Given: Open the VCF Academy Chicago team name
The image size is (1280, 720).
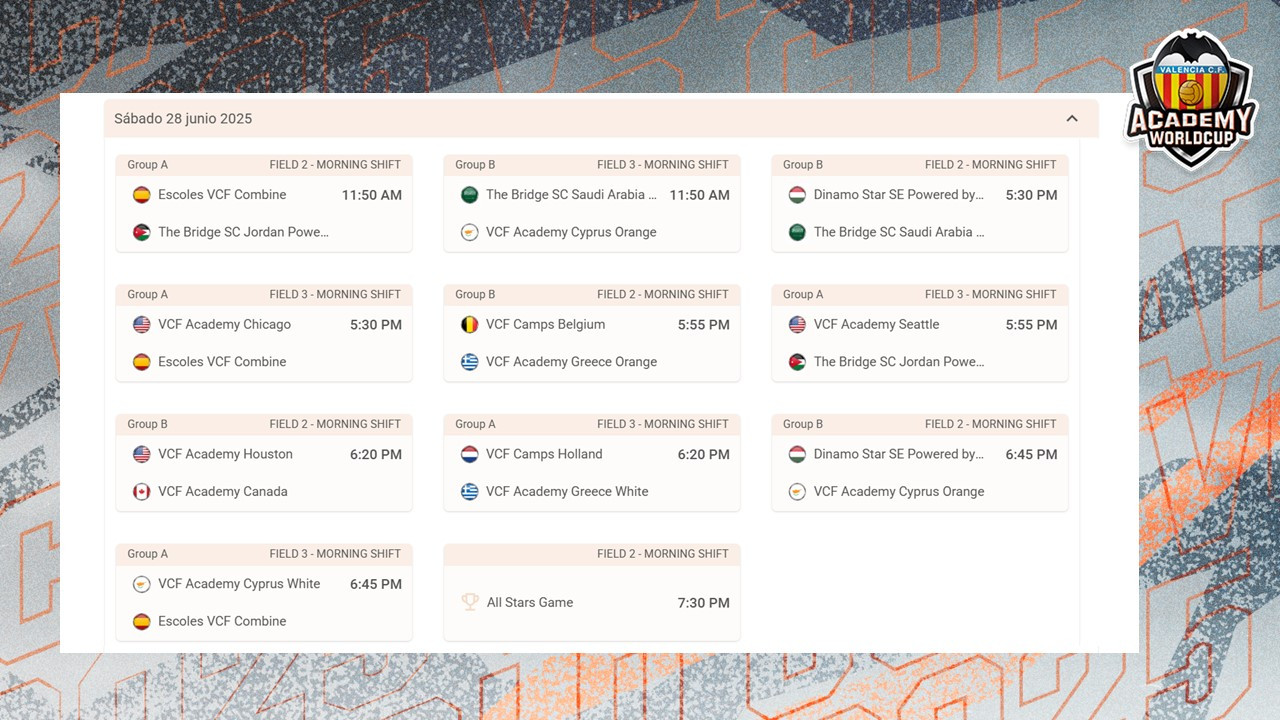Looking at the screenshot, I should [224, 324].
